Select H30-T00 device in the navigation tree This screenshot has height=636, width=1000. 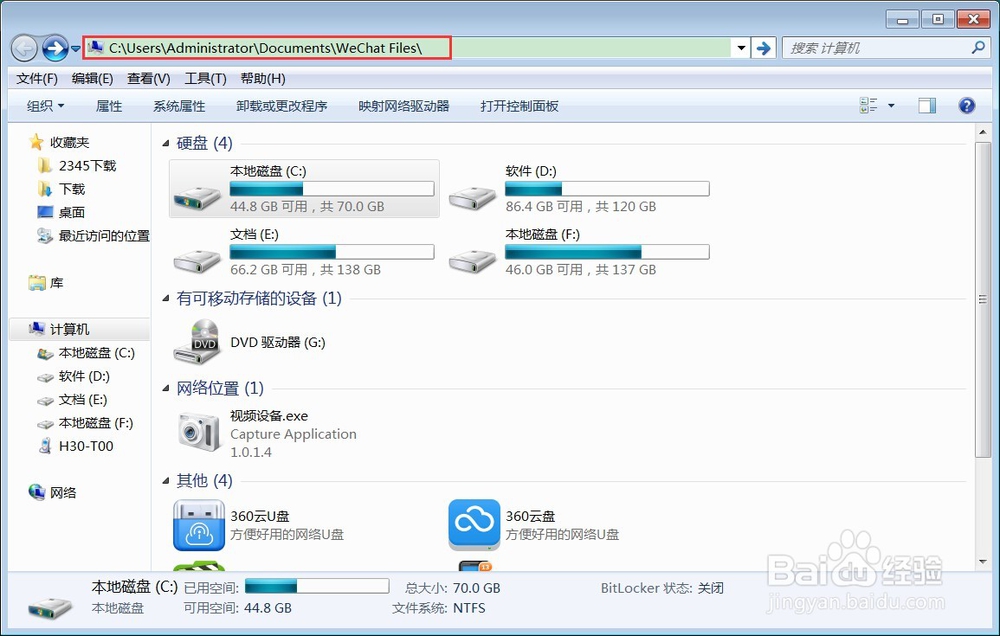point(86,447)
